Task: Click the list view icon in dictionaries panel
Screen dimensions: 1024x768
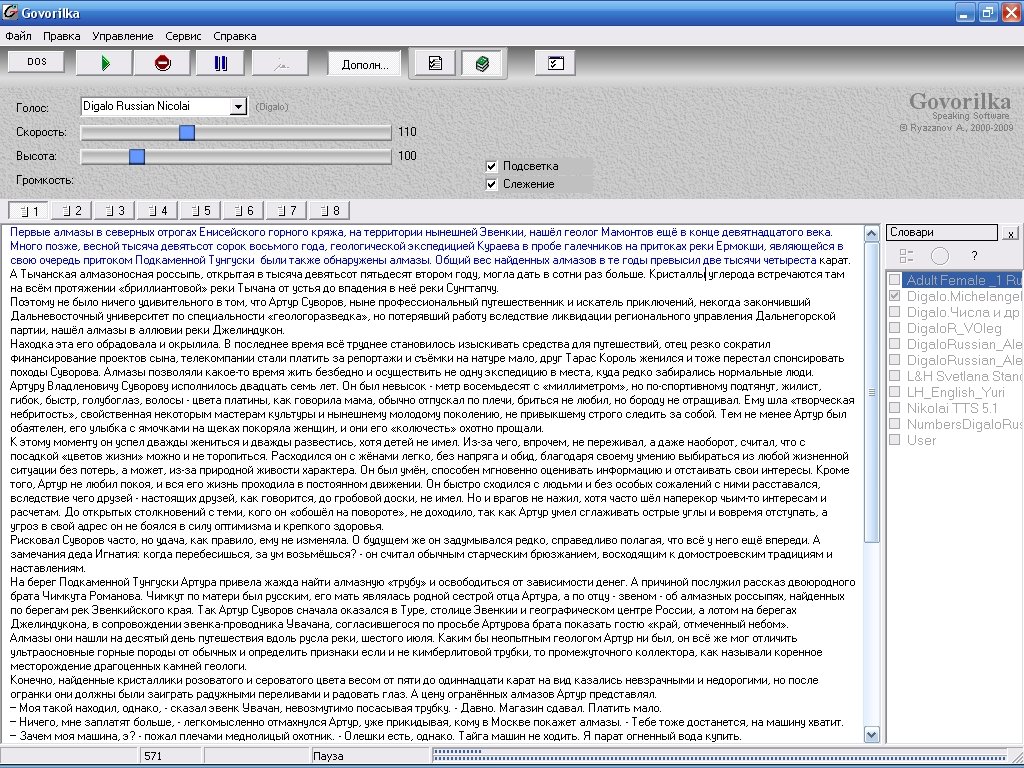Action: point(907,256)
